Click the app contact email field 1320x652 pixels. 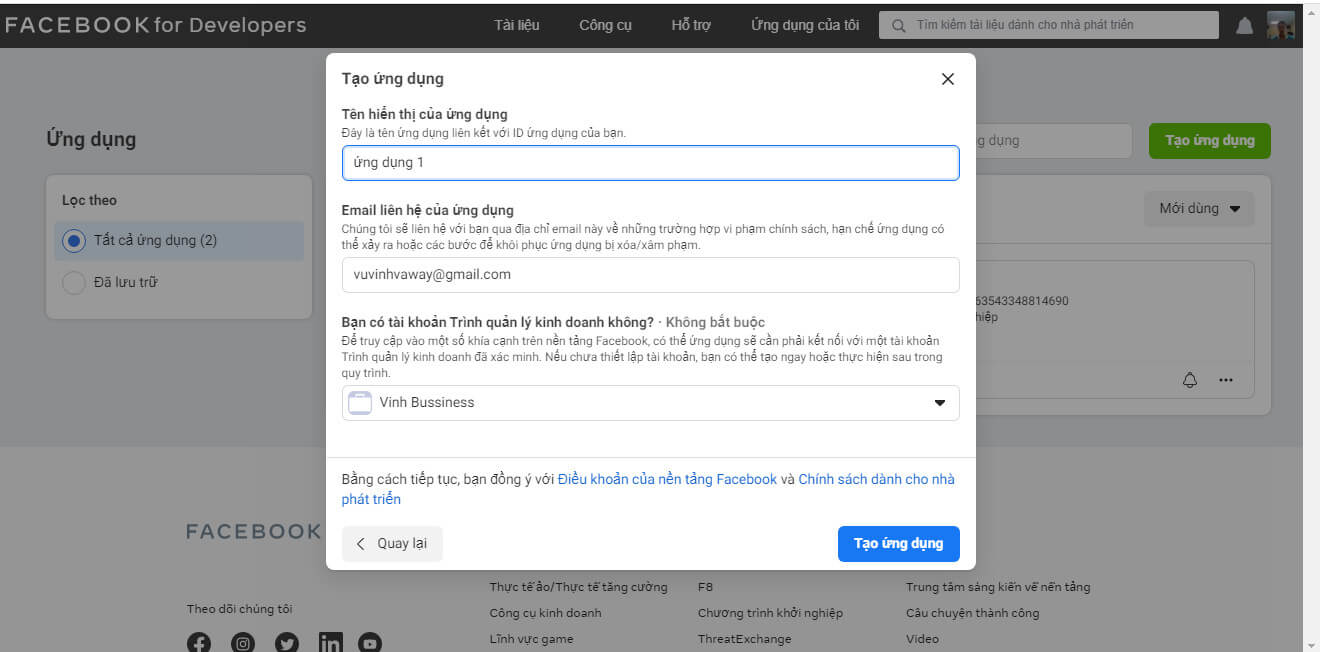point(650,274)
